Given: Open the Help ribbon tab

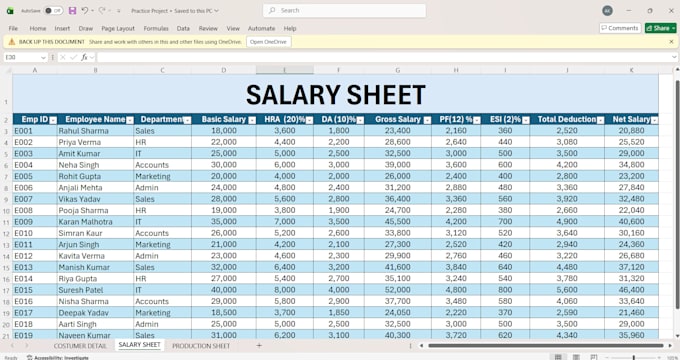Looking at the screenshot, I should tap(290, 28).
